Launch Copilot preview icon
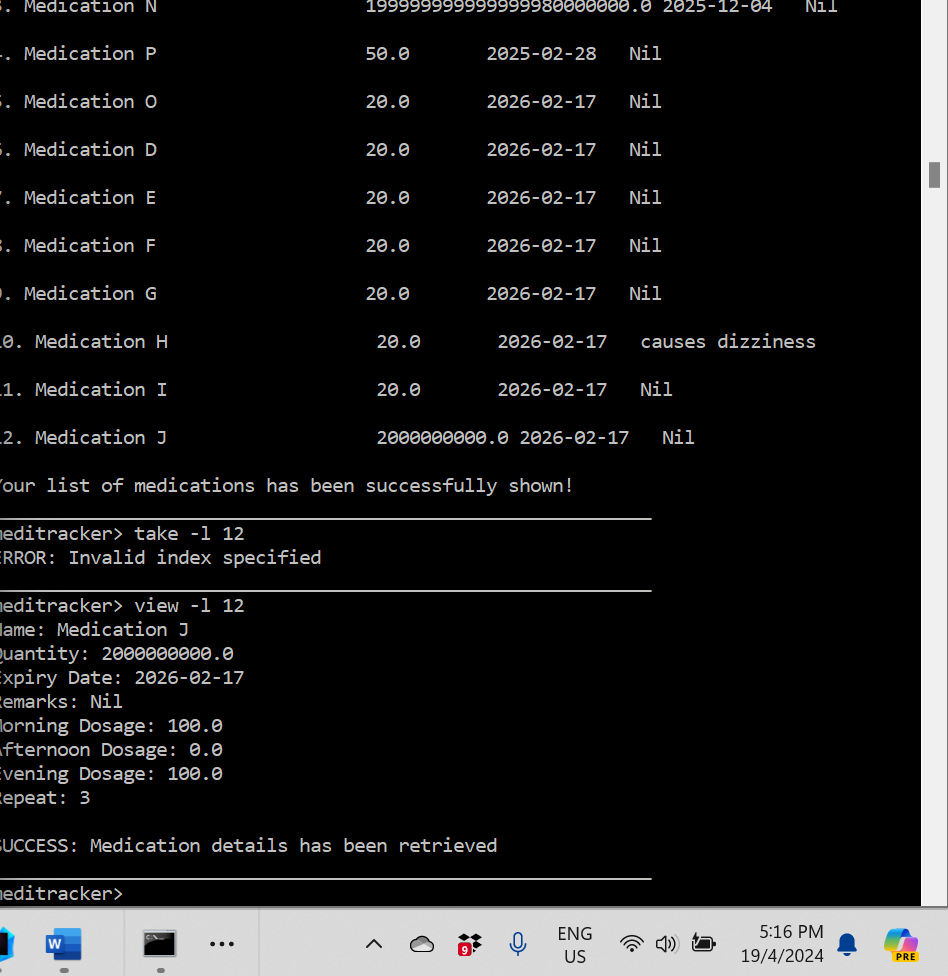This screenshot has width=948, height=976. [x=901, y=944]
